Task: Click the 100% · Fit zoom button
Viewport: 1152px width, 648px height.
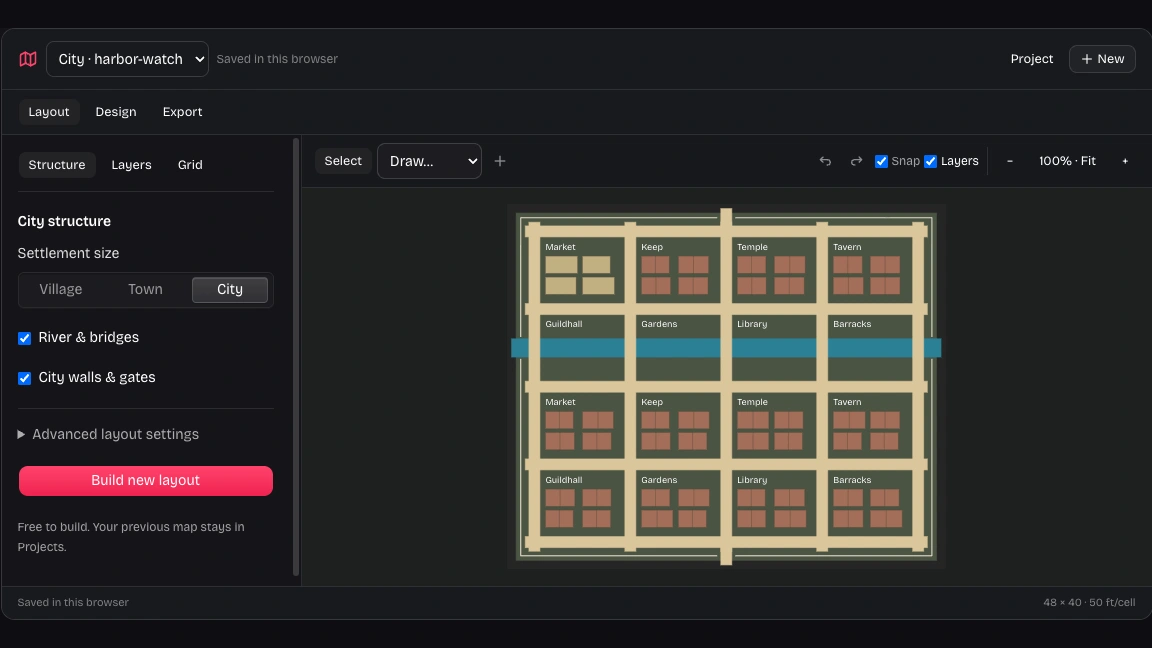Action: tap(1067, 161)
